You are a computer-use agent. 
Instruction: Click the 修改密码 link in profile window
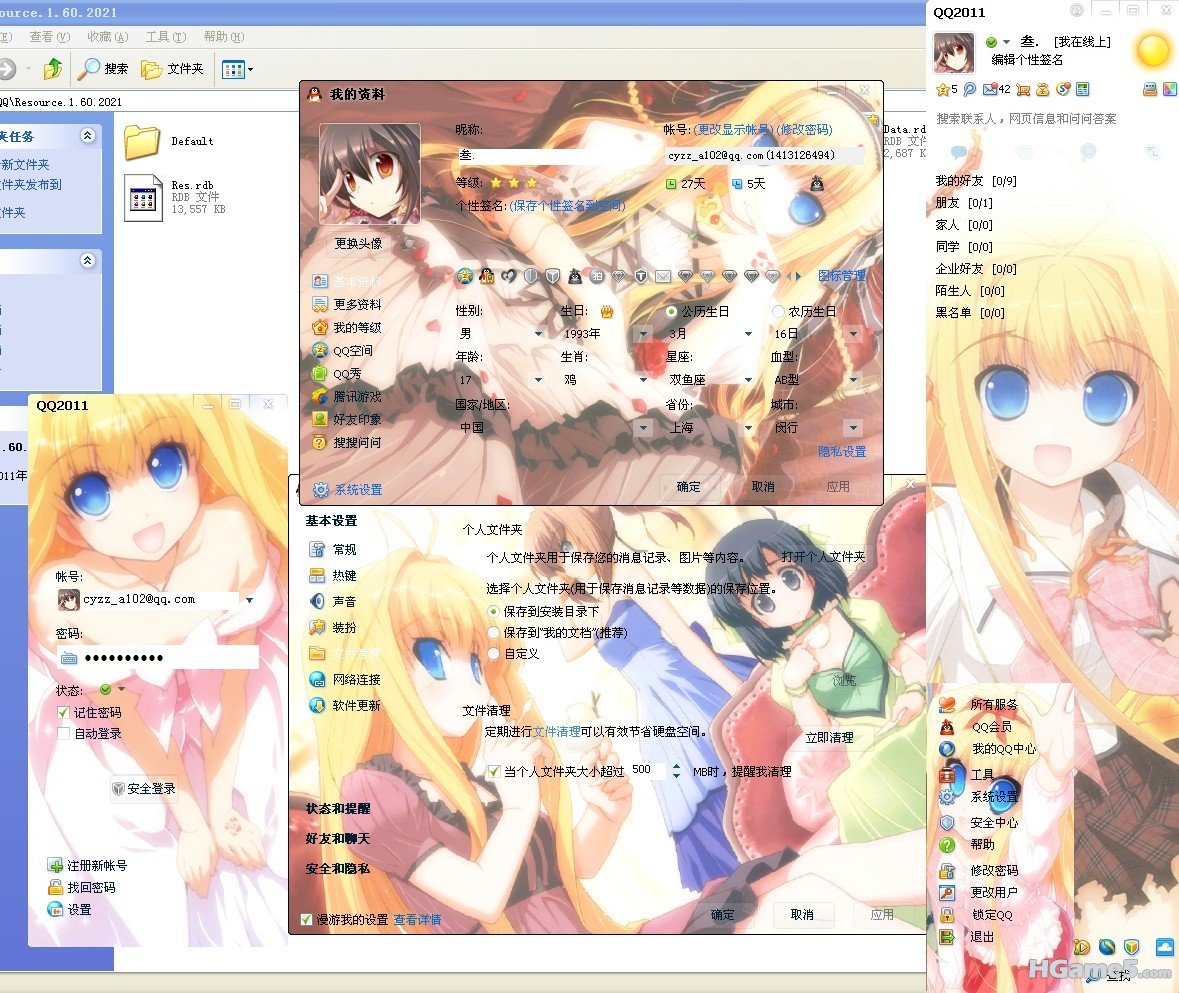click(x=804, y=129)
